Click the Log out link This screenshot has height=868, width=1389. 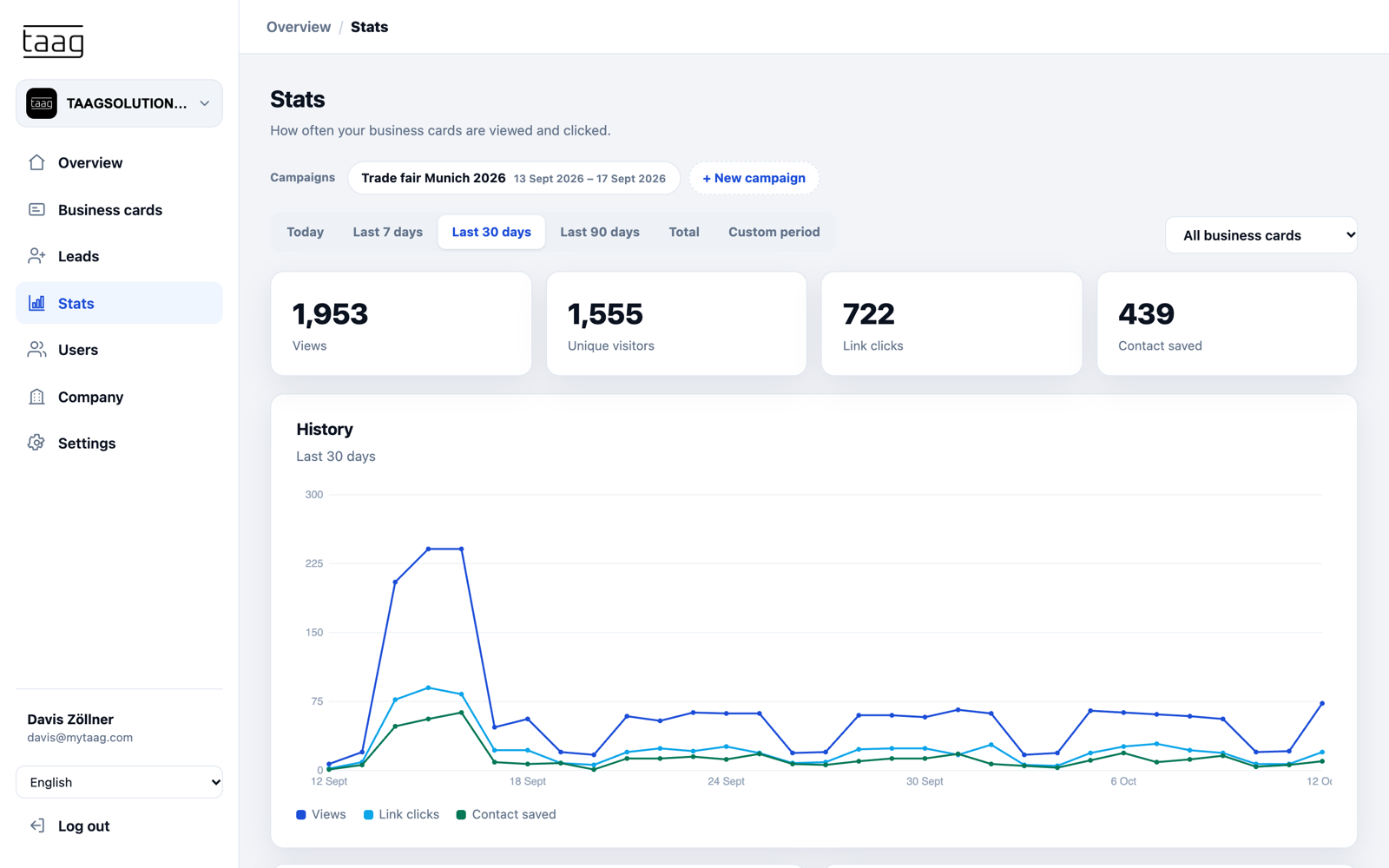pyautogui.click(x=83, y=825)
